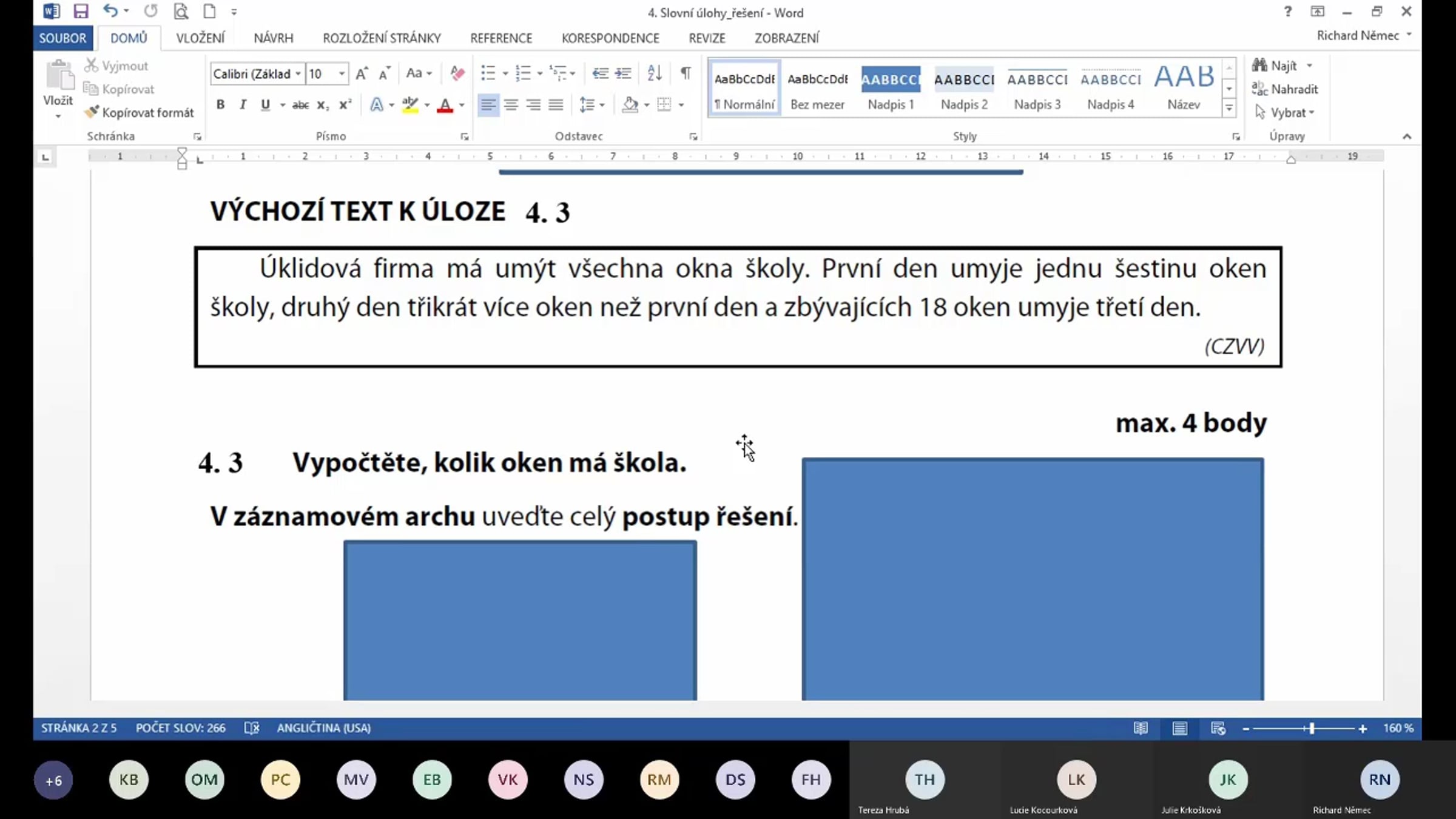Open Print Preview from quick access toolbar
This screenshot has width=1456, height=819.
tap(181, 11)
